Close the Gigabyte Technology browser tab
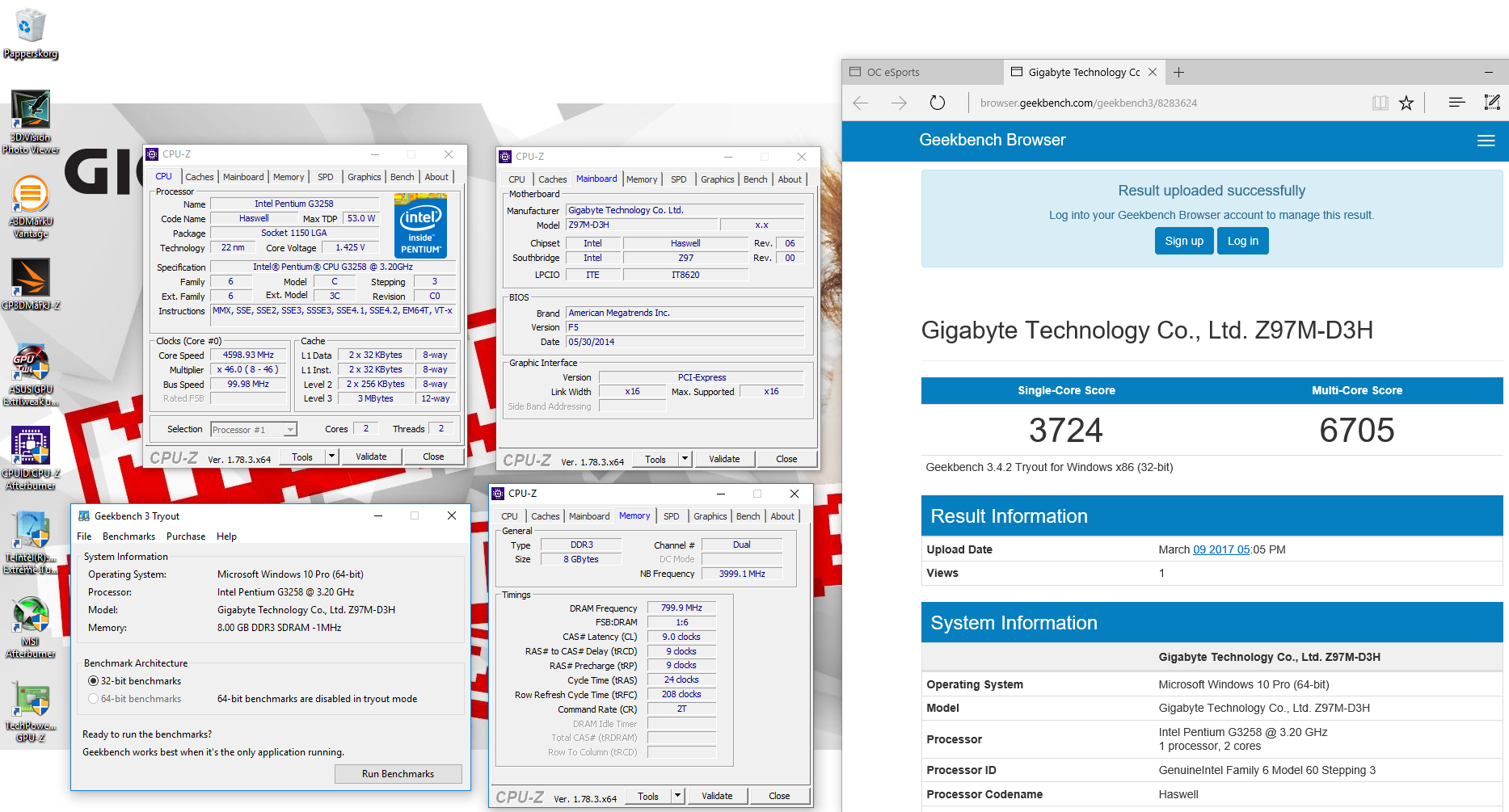The width and height of the screenshot is (1509, 812). tap(1153, 72)
